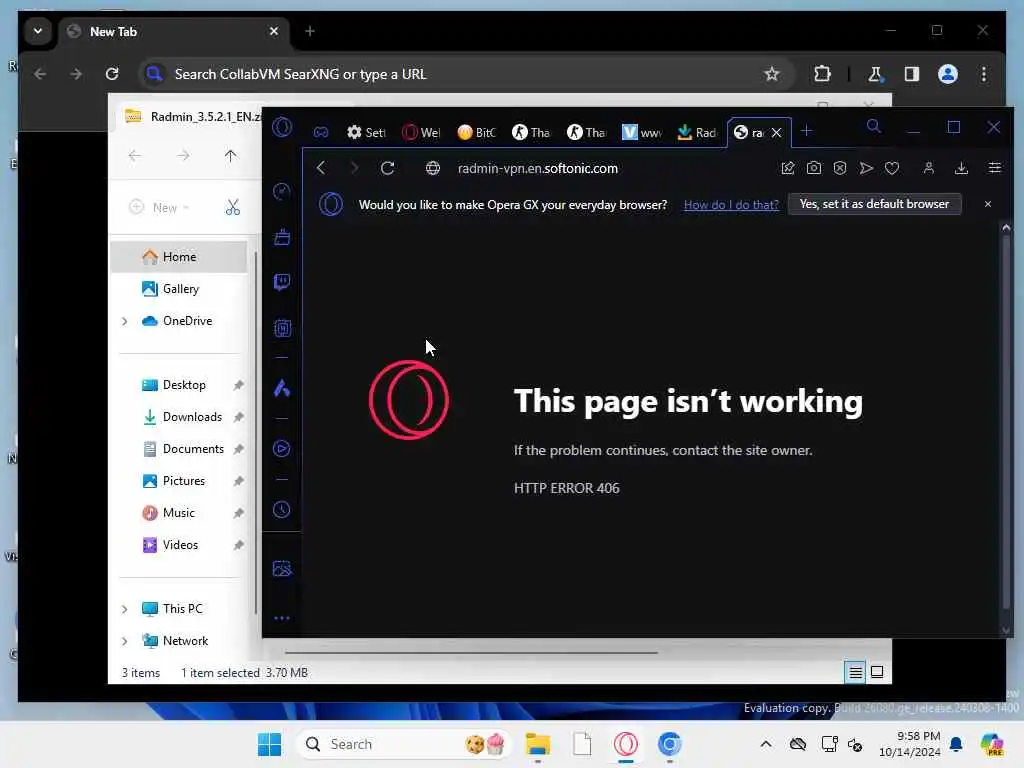The image size is (1024, 768).
Task: Add a new Chrome tab
Action: point(310,31)
